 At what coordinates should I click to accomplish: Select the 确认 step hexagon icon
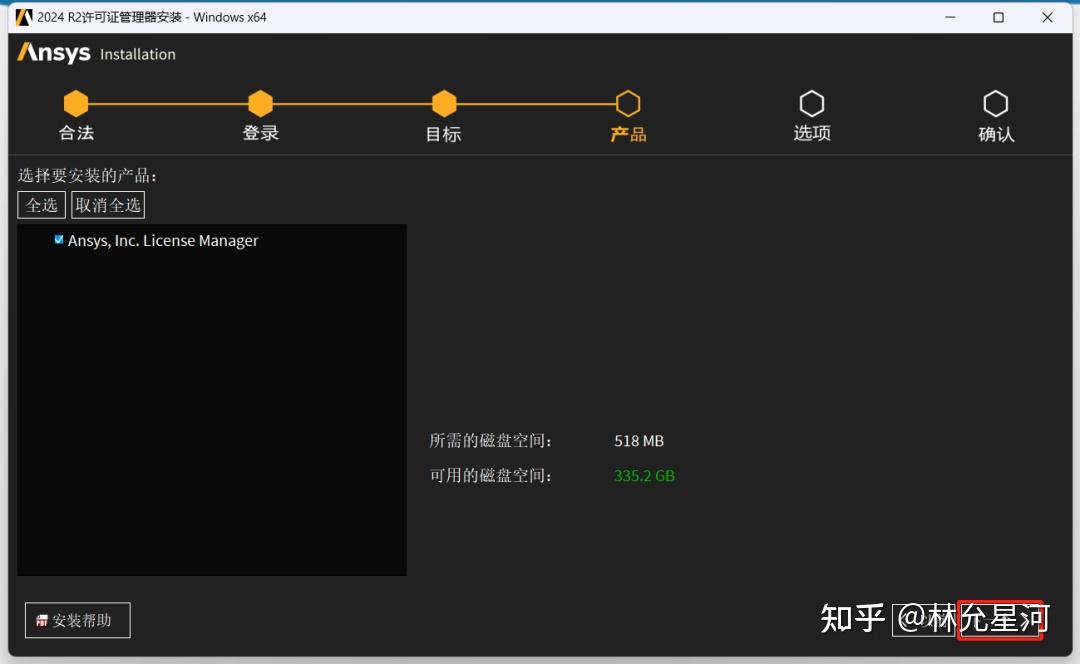tap(996, 103)
